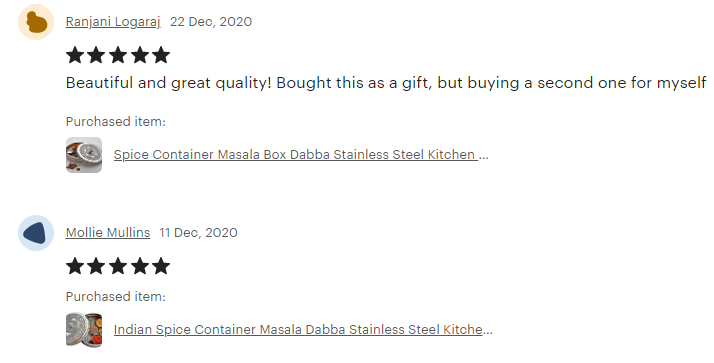Open the Spice Container Masala Box thumbnail image
The width and height of the screenshot is (714, 363).
84,155
